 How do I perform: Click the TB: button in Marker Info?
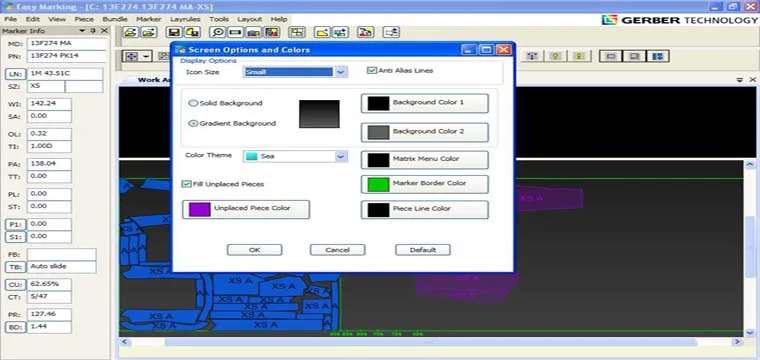16,267
